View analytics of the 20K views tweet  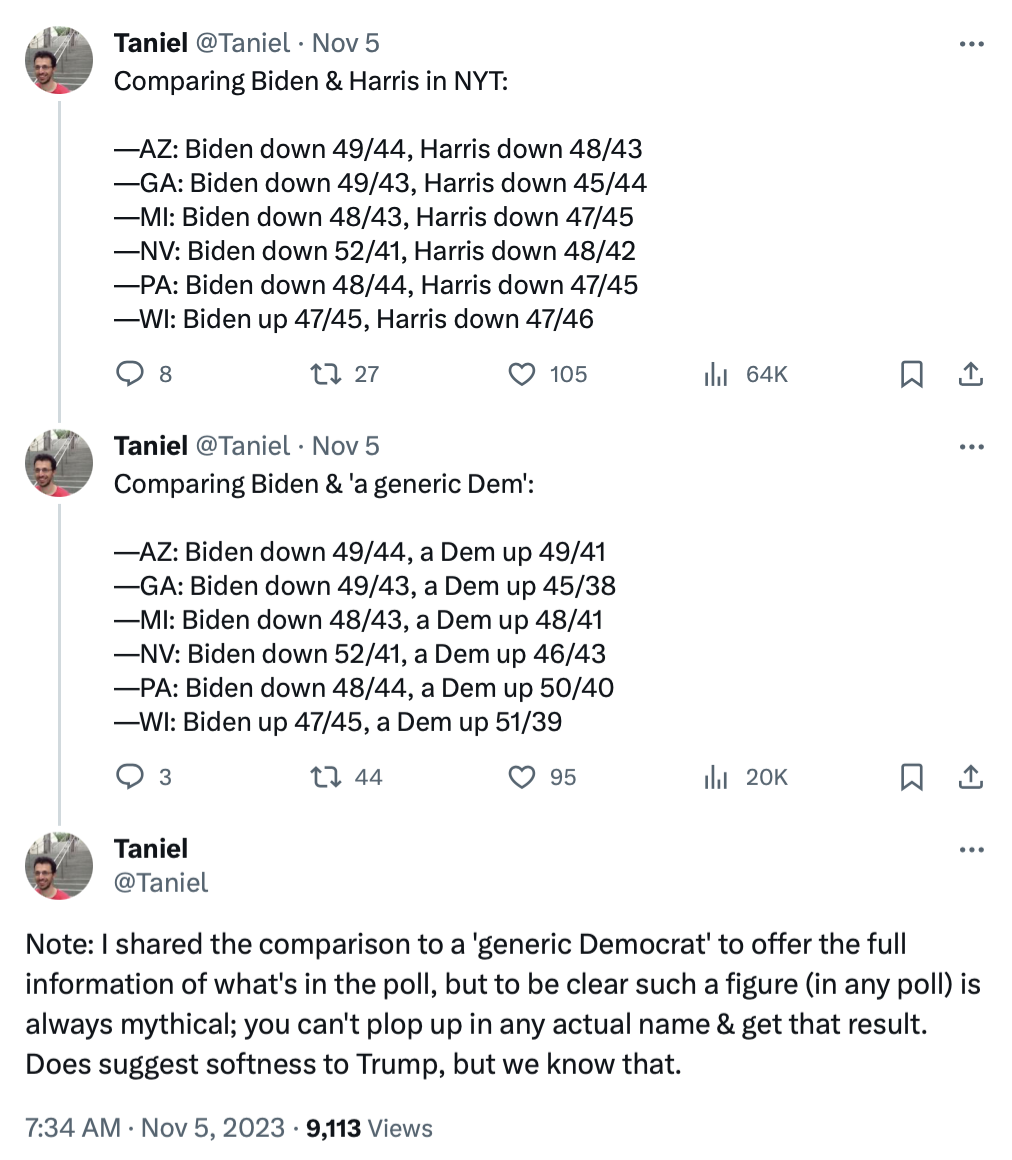715,777
